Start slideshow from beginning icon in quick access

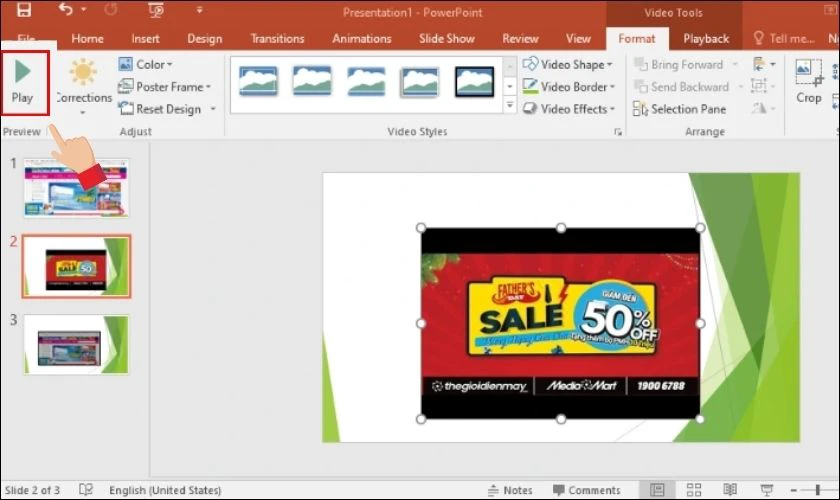(x=156, y=10)
